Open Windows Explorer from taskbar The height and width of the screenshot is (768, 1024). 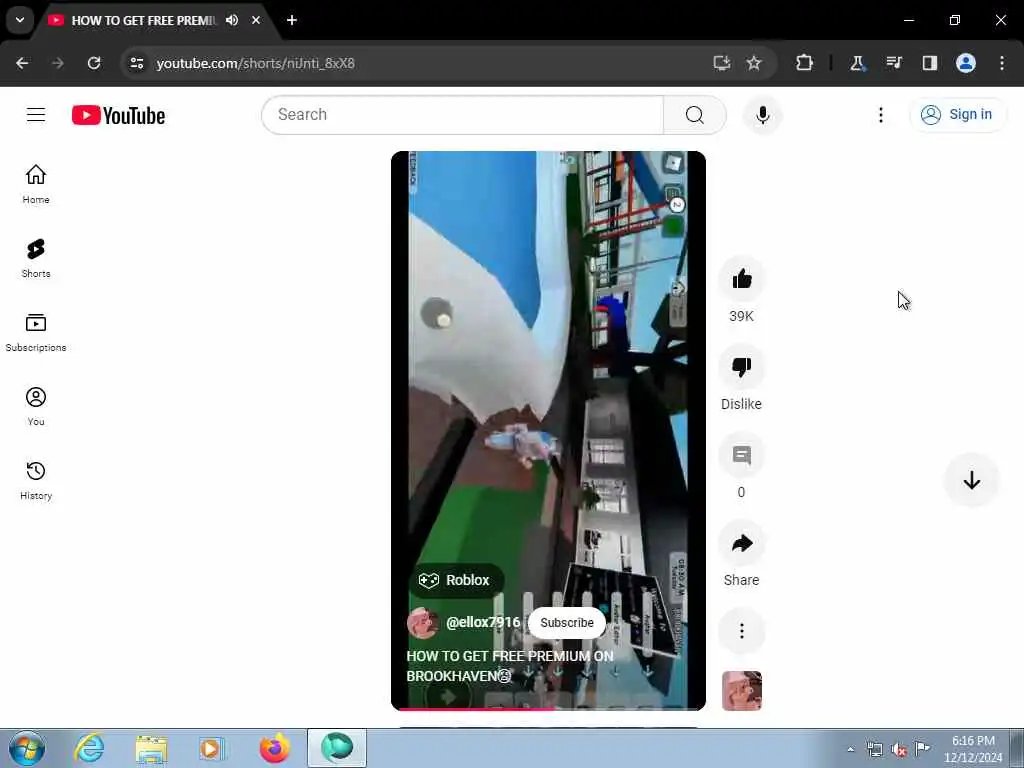tap(152, 748)
